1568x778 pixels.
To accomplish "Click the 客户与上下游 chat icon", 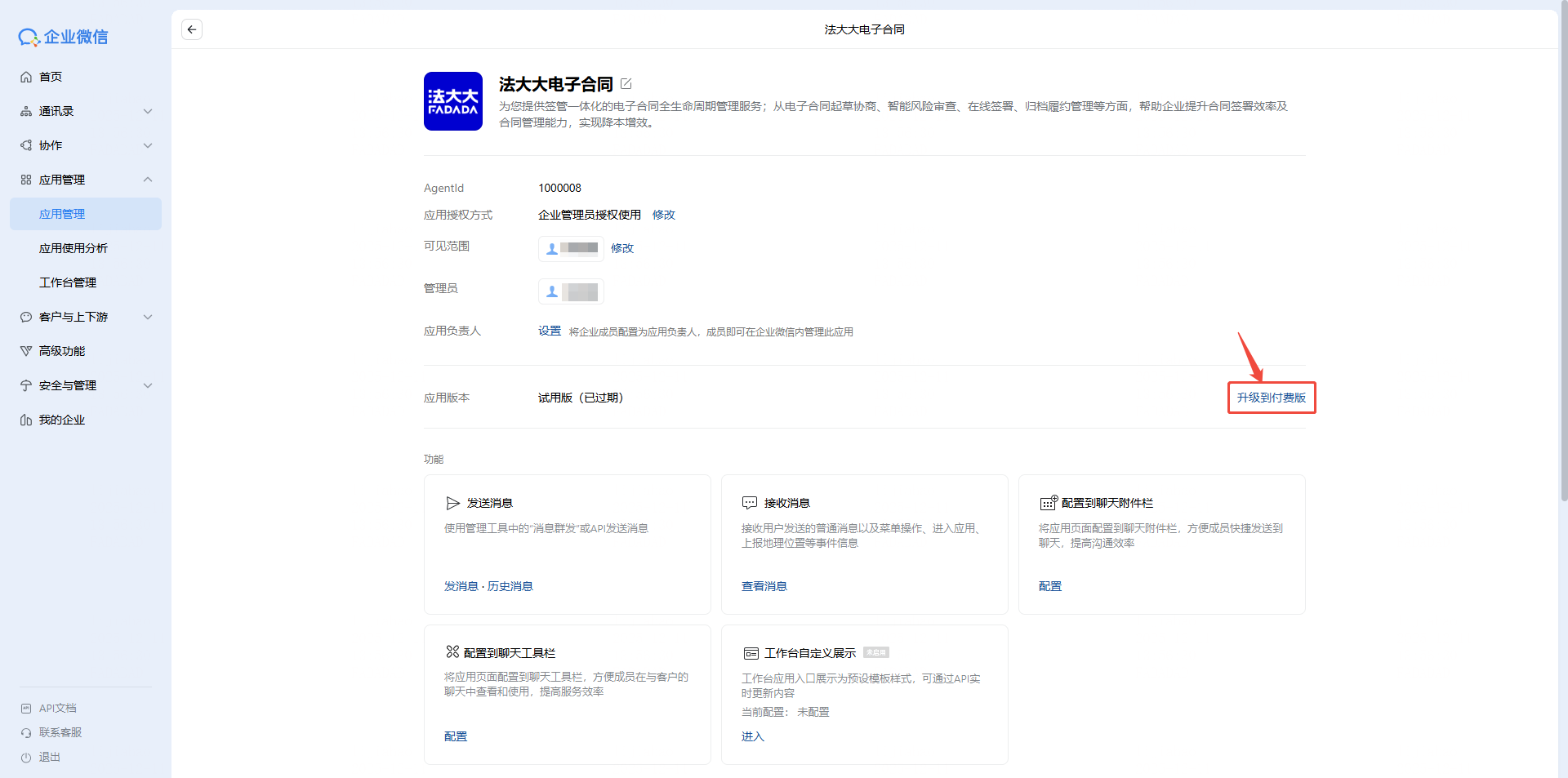I will pyautogui.click(x=26, y=317).
